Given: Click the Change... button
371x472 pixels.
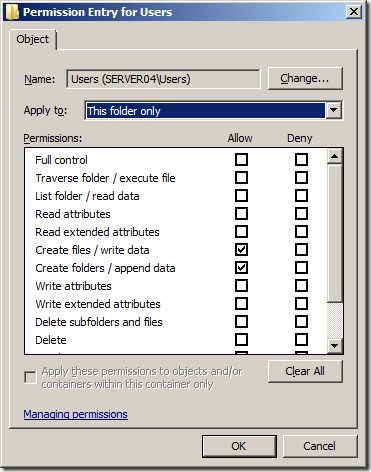Looking at the screenshot, I should click(305, 79).
